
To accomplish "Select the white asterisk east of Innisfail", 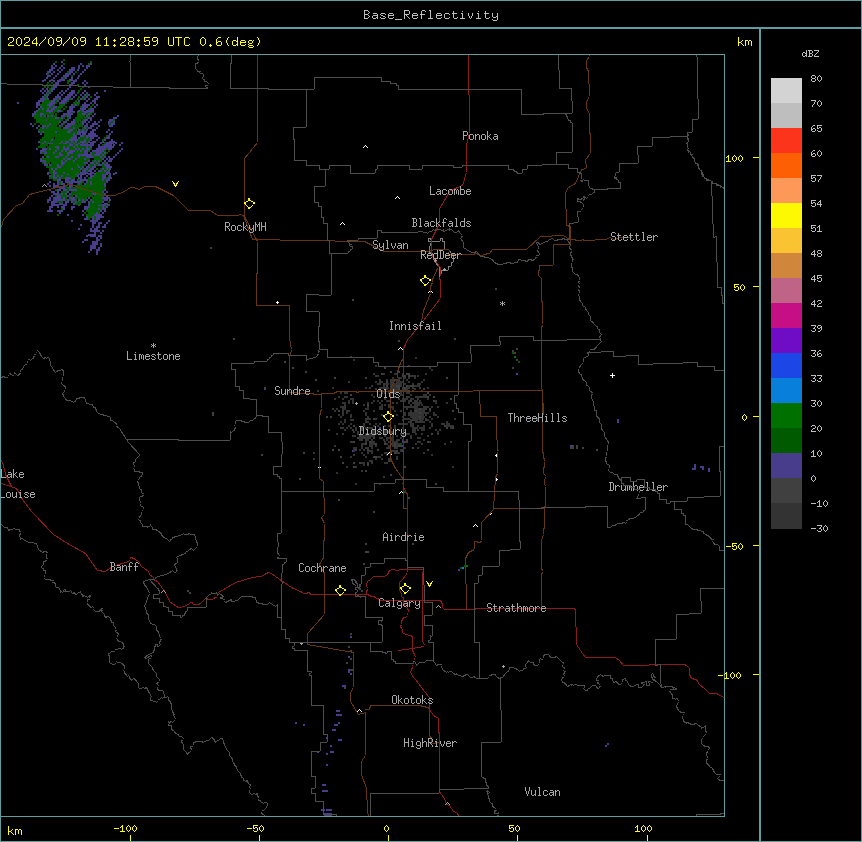I will pyautogui.click(x=502, y=303).
